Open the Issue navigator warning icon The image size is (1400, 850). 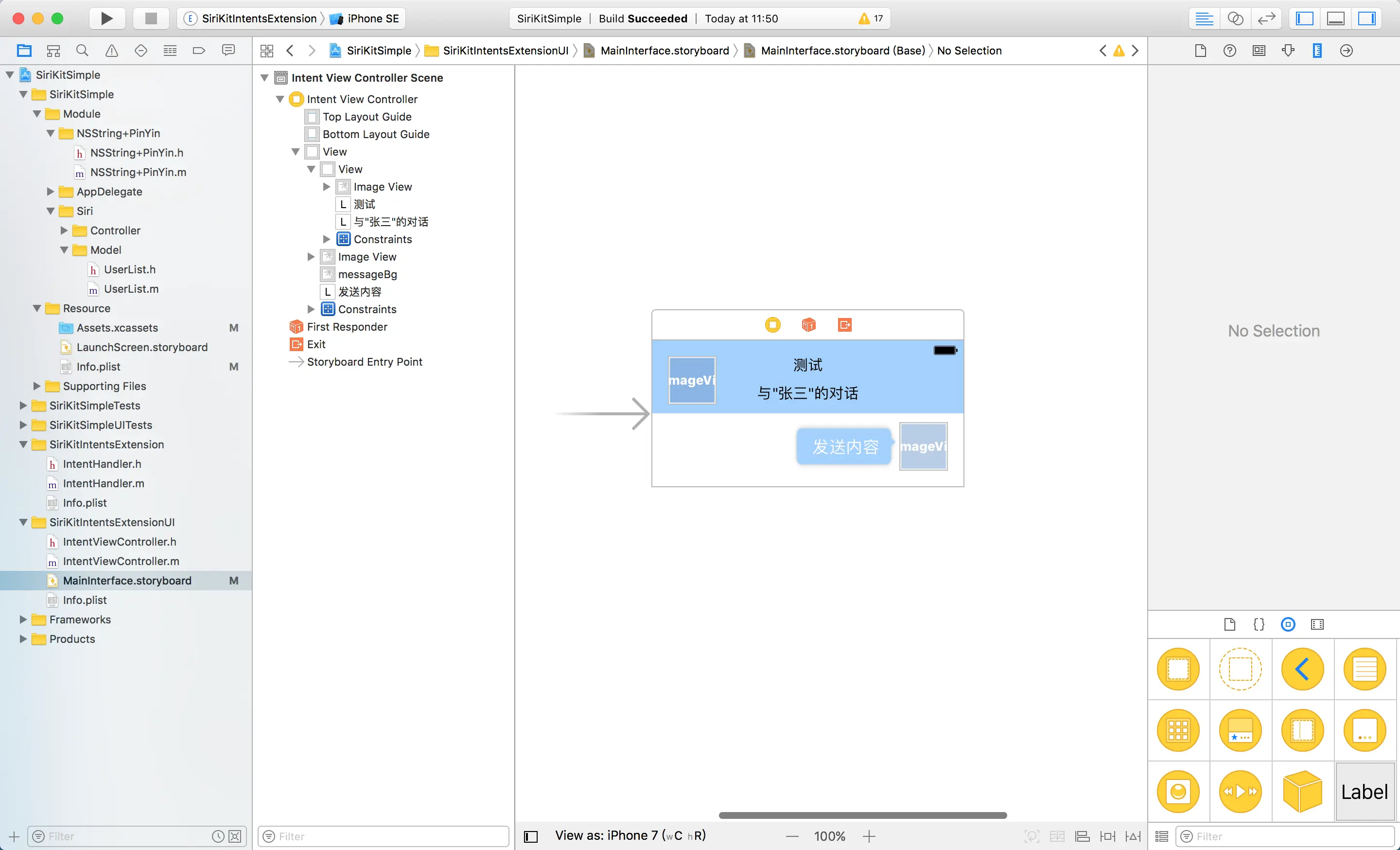pos(111,51)
